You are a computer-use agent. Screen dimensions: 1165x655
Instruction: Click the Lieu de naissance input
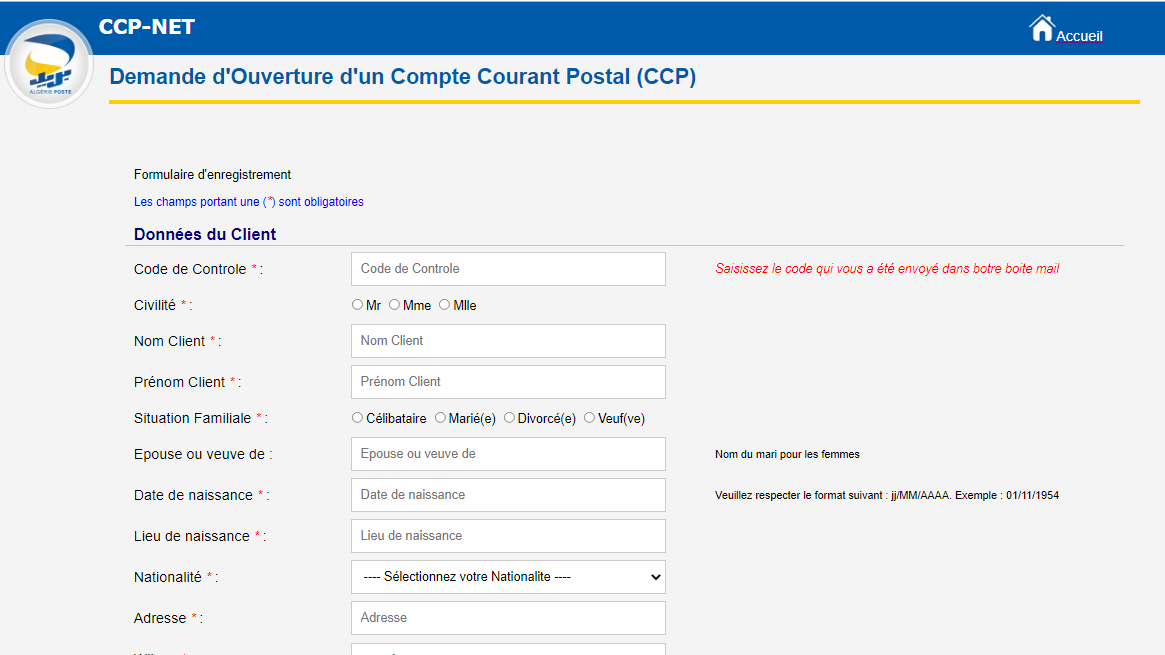coord(508,536)
